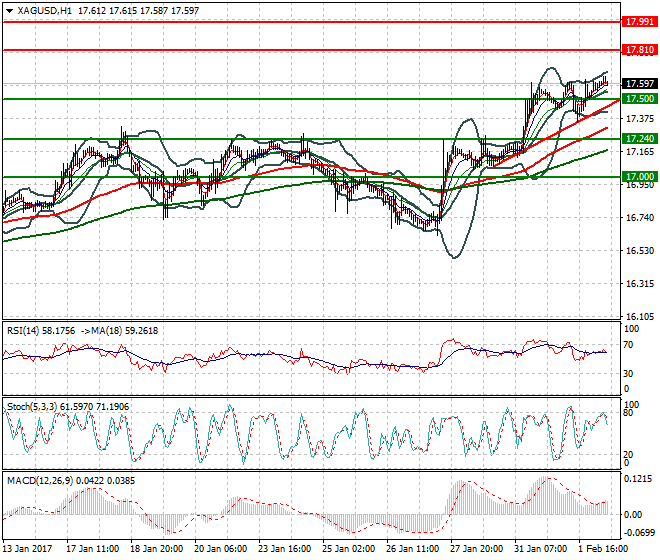Click the RSI scale level 70
660x560 pixels.
coord(628,345)
